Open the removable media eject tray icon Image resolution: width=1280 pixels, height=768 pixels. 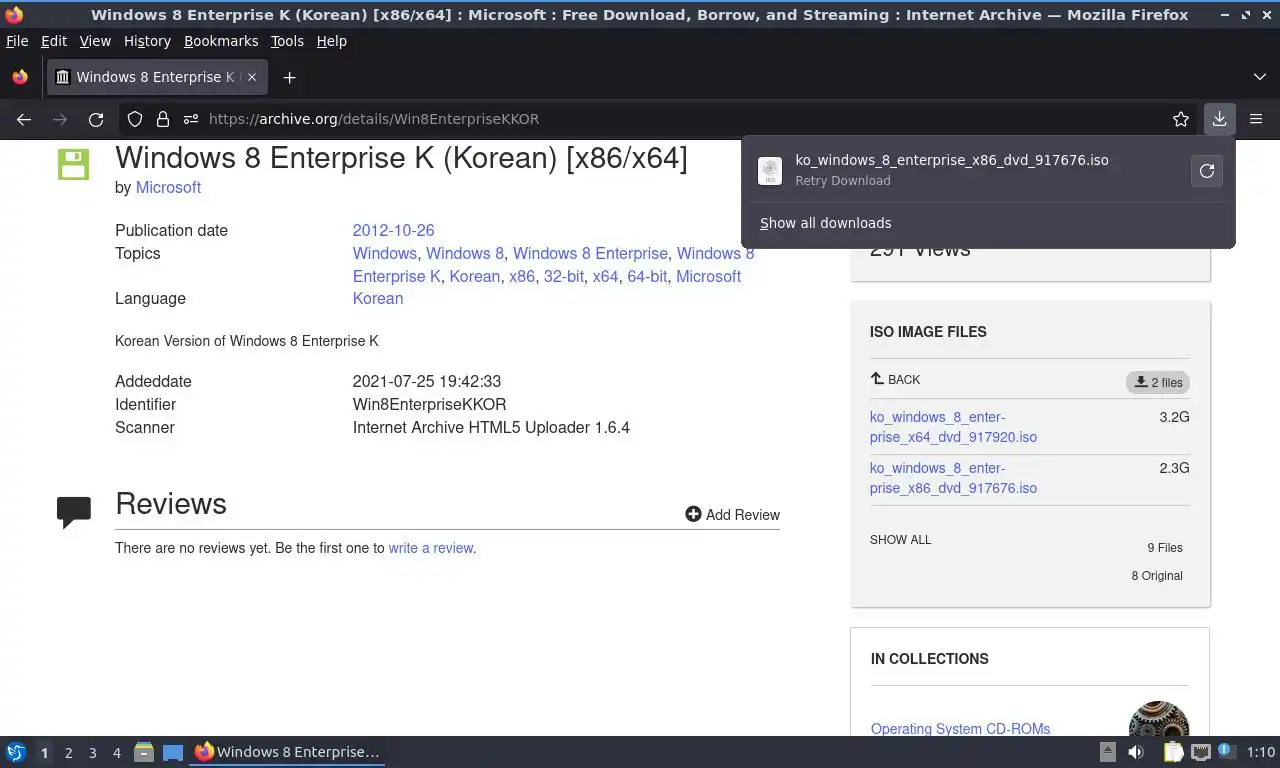pos(1108,752)
